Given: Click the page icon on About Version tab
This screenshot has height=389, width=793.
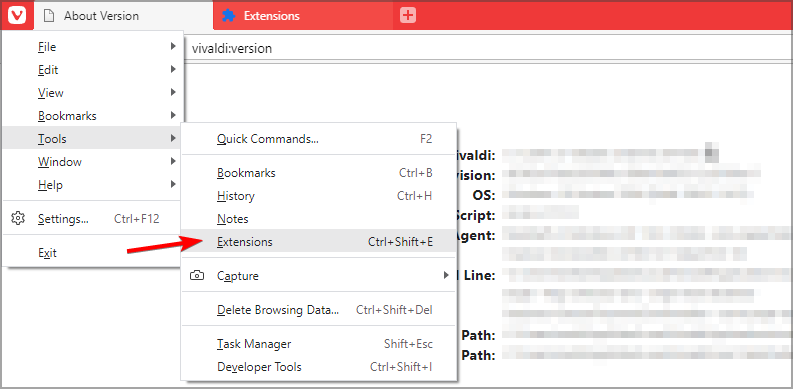Looking at the screenshot, I should [49, 16].
